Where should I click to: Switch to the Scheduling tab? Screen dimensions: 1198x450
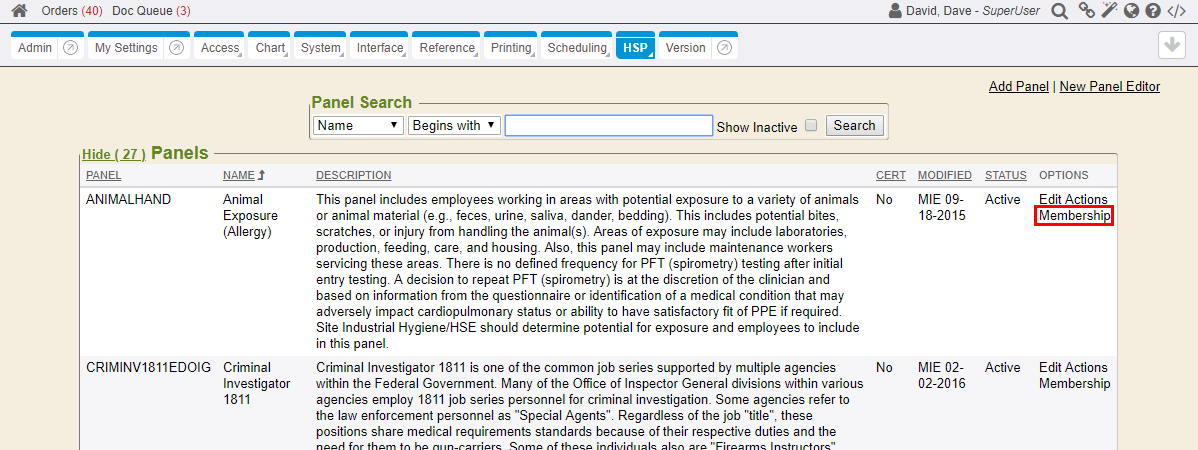pos(577,48)
